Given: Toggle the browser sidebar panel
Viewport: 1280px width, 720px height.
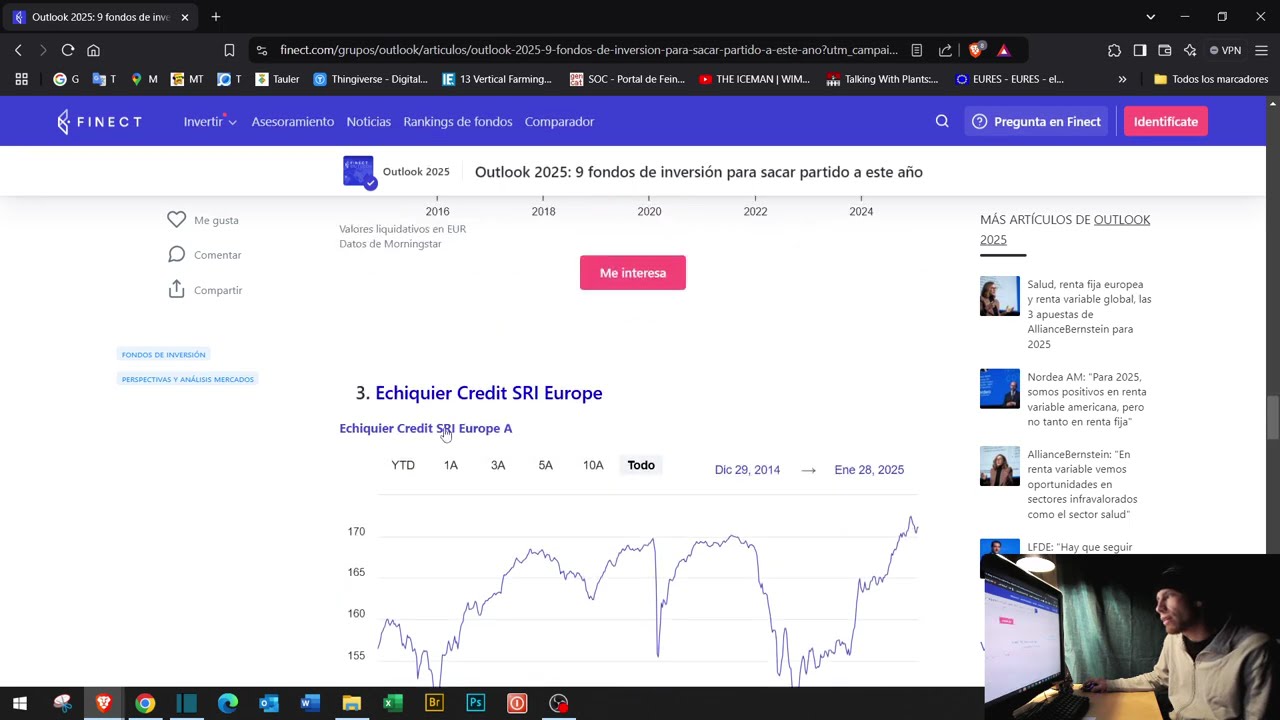Looking at the screenshot, I should click(1139, 50).
